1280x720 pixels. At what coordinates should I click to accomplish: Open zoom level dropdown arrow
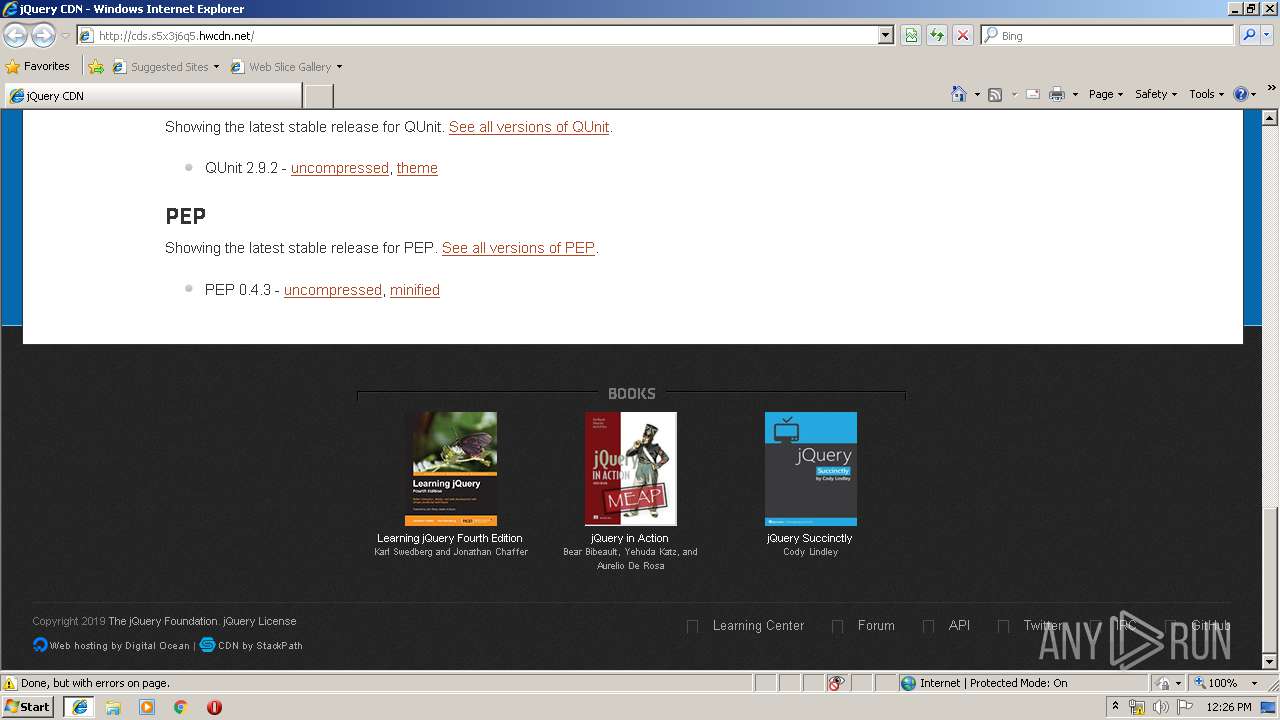(1254, 683)
